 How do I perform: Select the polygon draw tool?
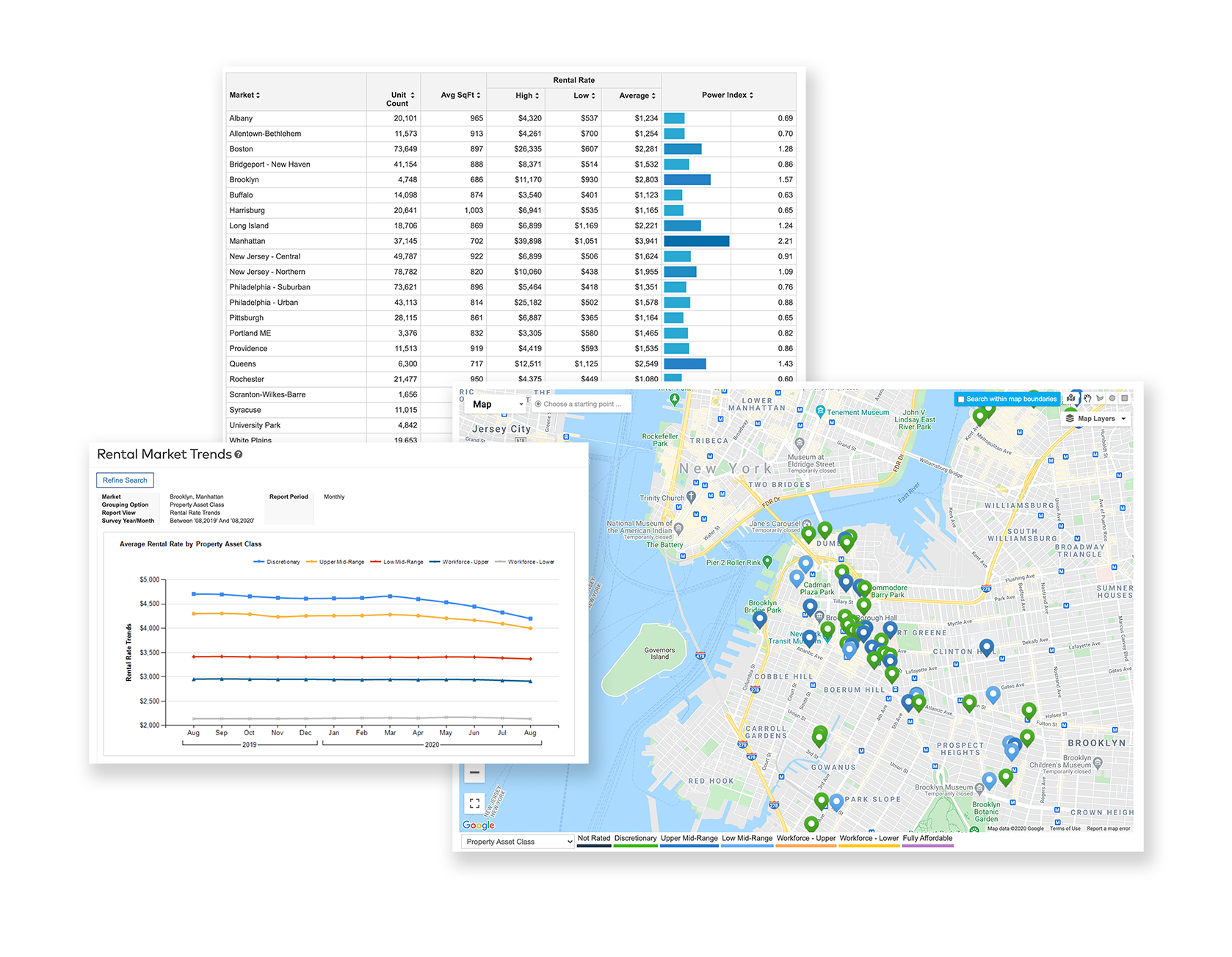[x=1100, y=398]
